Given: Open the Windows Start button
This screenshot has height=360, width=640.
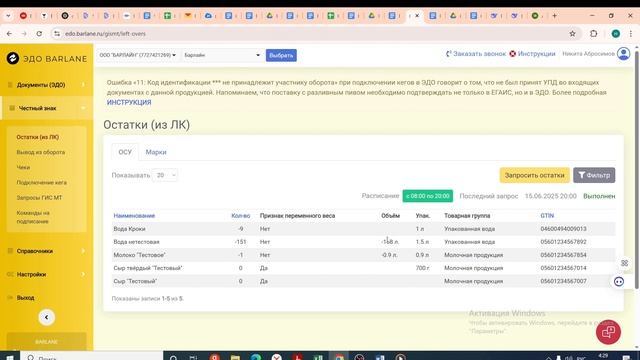Looking at the screenshot, I should (x=10, y=357).
